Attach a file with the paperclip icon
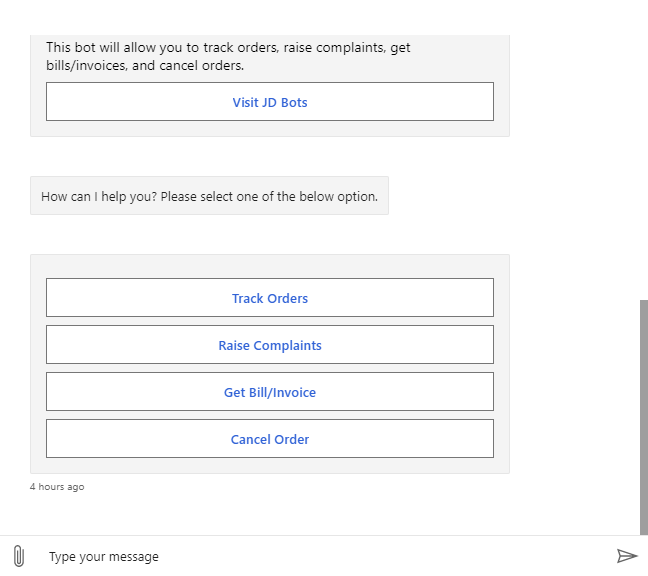This screenshot has height=576, width=648. pyautogui.click(x=18, y=556)
